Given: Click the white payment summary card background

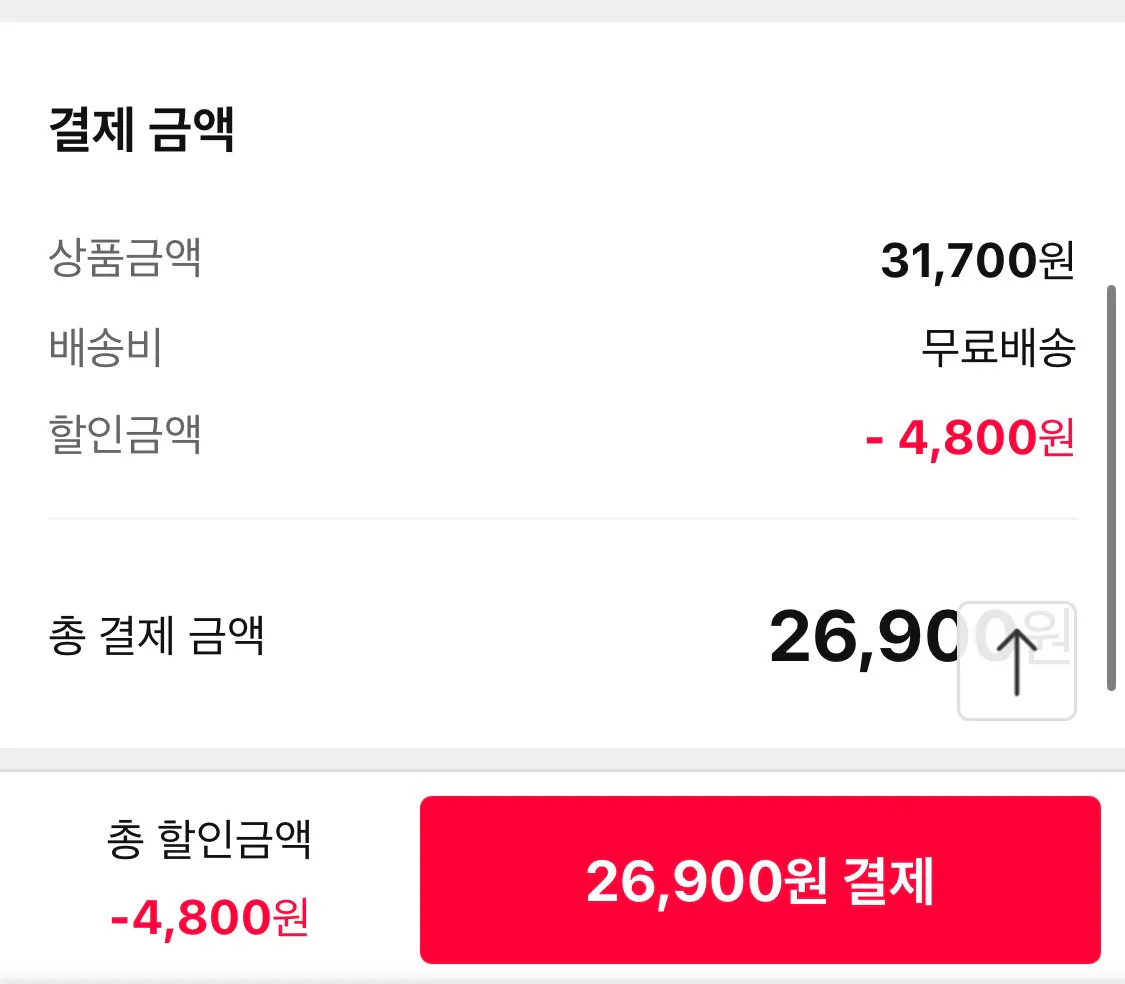Looking at the screenshot, I should pos(560,560).
